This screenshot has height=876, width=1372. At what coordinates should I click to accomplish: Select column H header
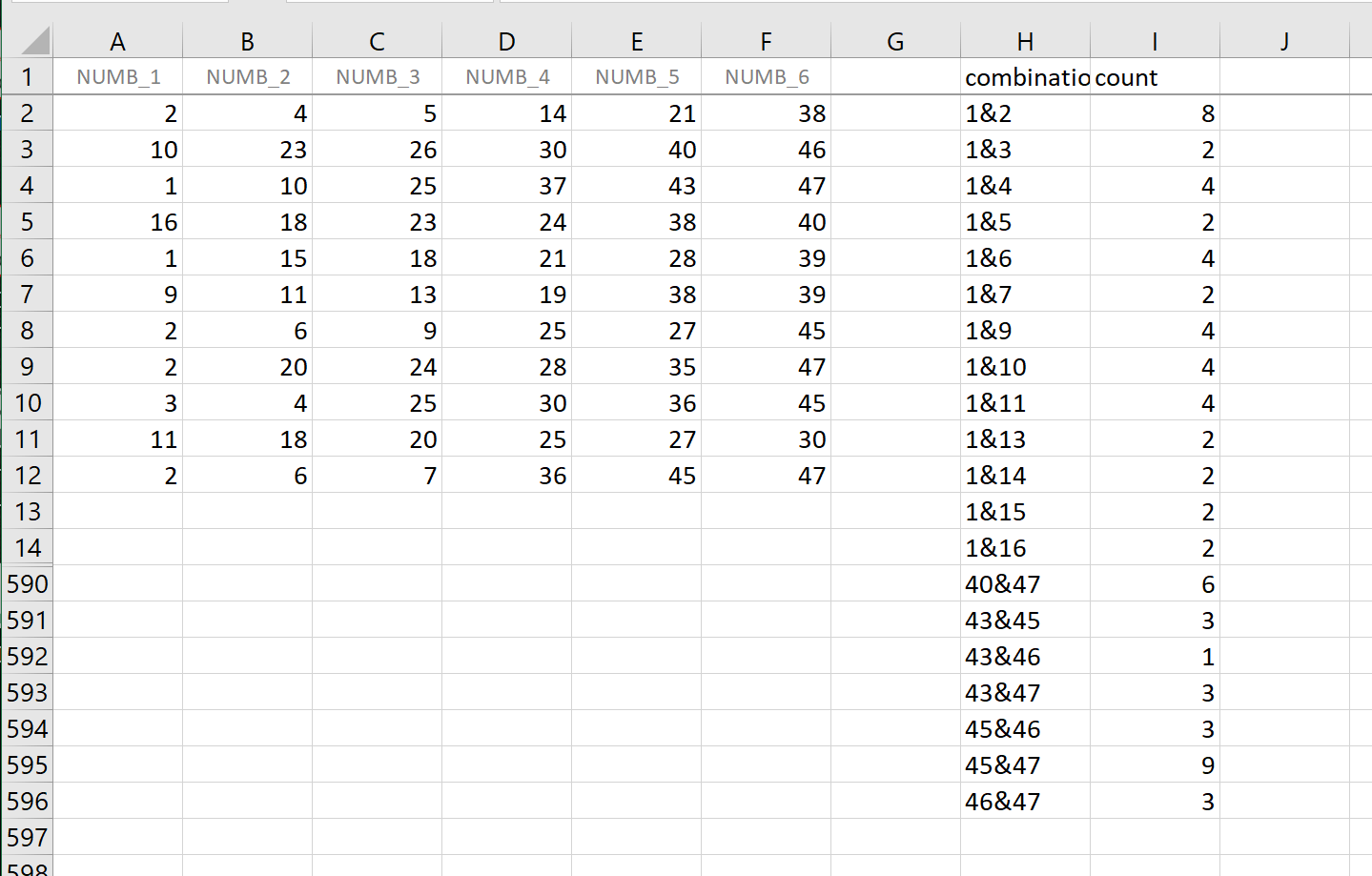click(1025, 41)
